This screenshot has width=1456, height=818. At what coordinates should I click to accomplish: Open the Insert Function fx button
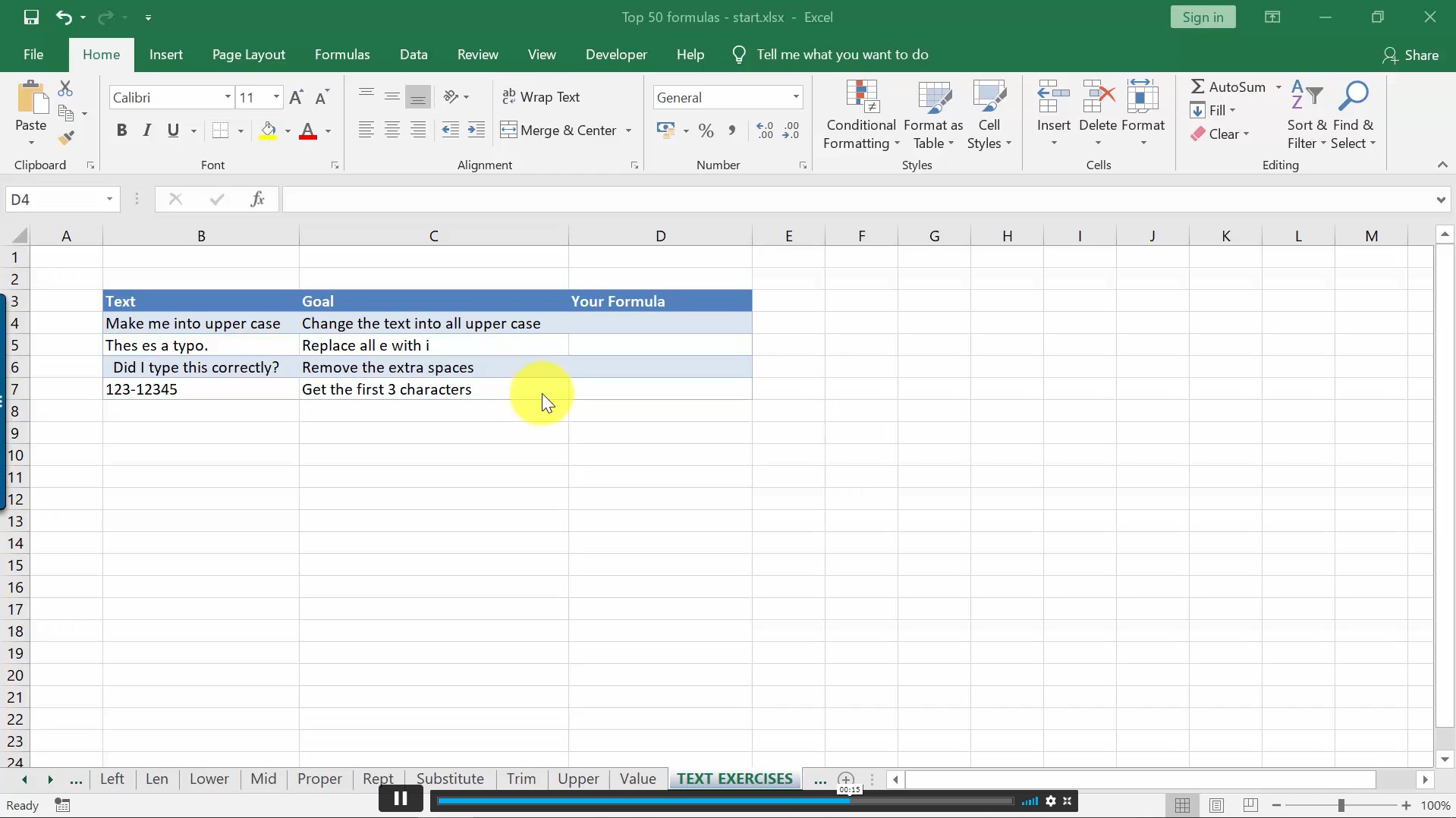pyautogui.click(x=257, y=199)
